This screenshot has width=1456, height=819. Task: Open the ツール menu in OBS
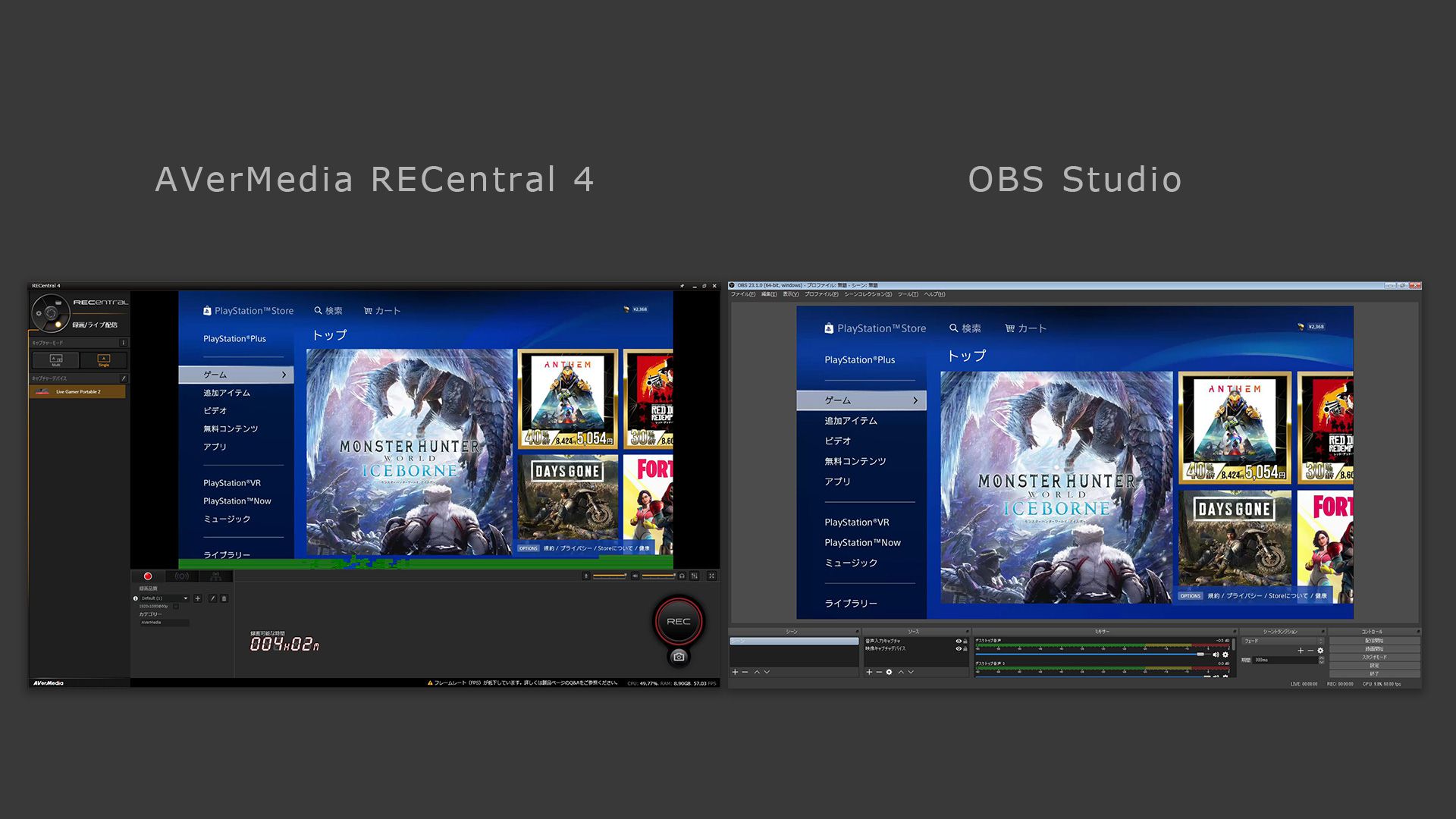tap(908, 294)
